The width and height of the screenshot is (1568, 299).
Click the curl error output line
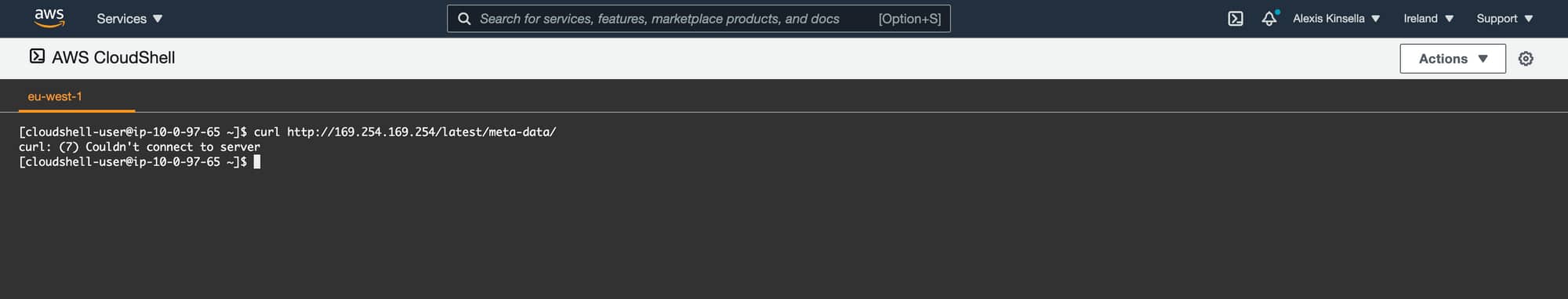(140, 147)
